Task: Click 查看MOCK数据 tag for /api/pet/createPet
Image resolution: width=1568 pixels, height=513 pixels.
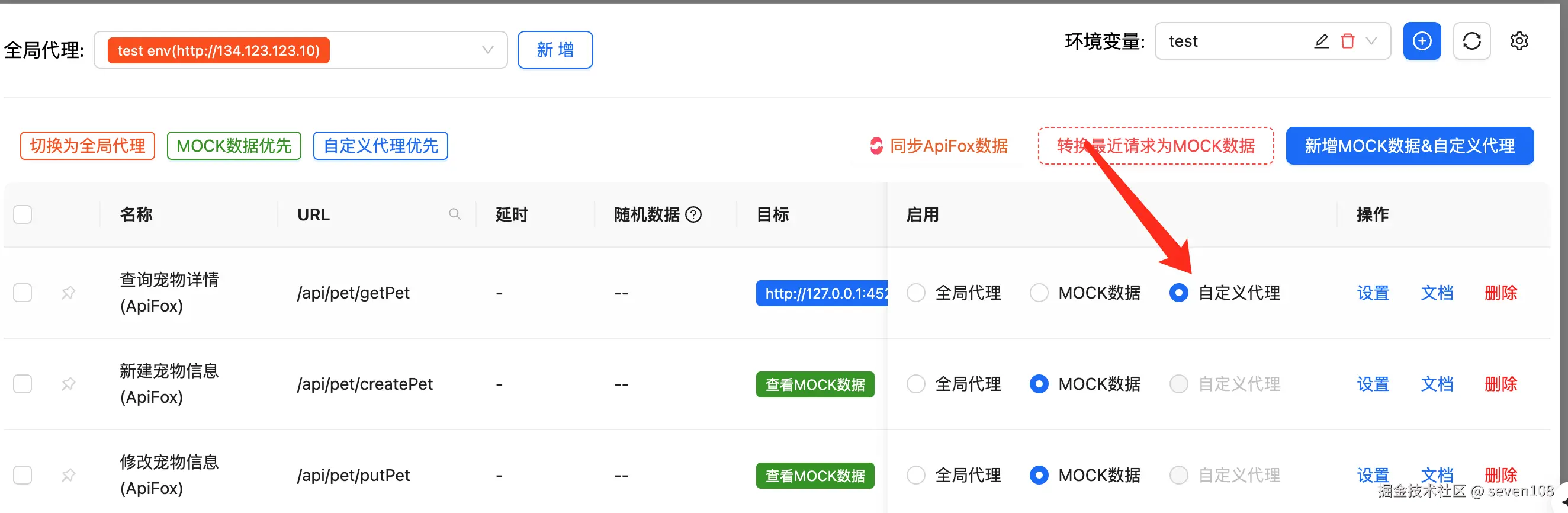Action: coord(814,384)
